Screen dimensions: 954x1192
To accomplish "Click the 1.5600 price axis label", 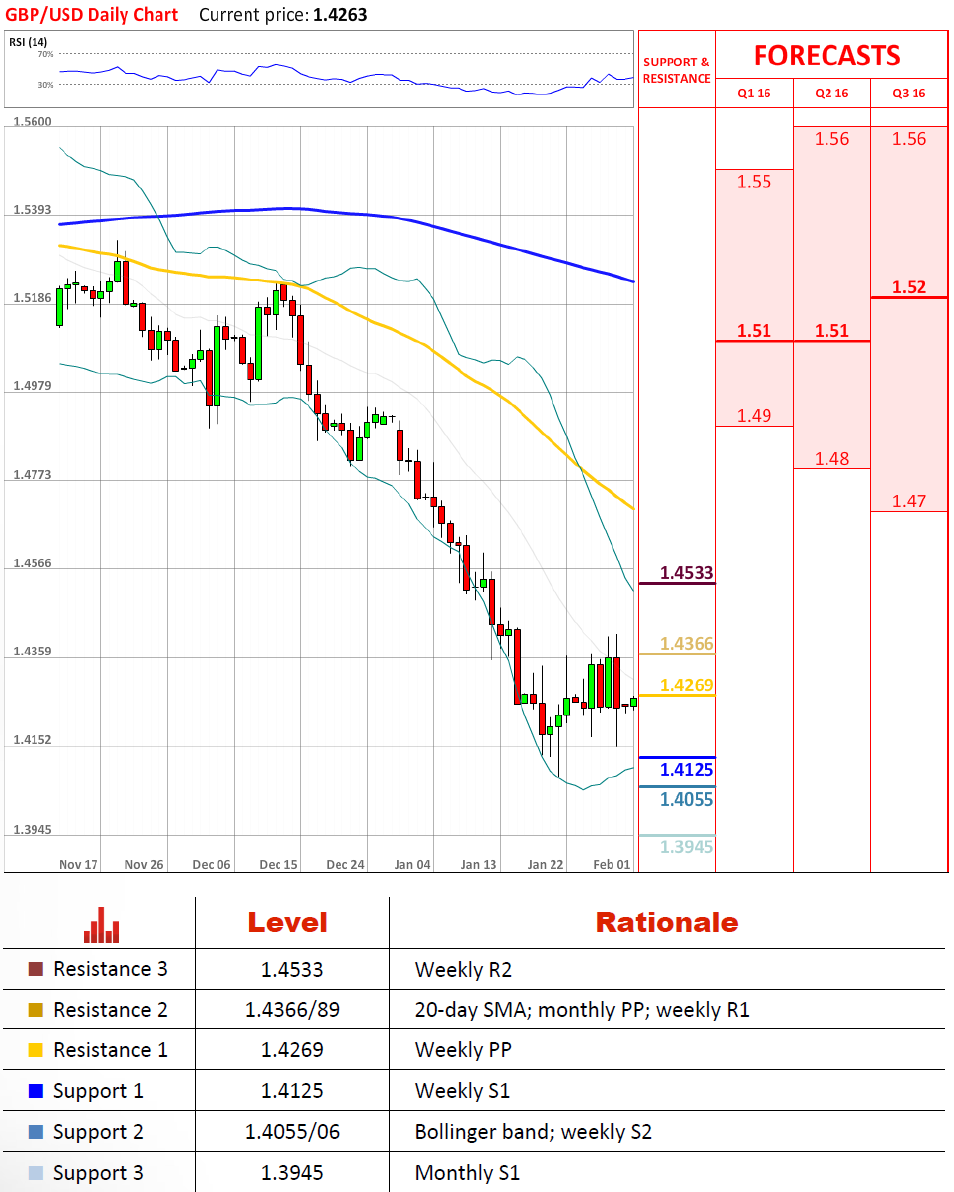I will 33,122.
